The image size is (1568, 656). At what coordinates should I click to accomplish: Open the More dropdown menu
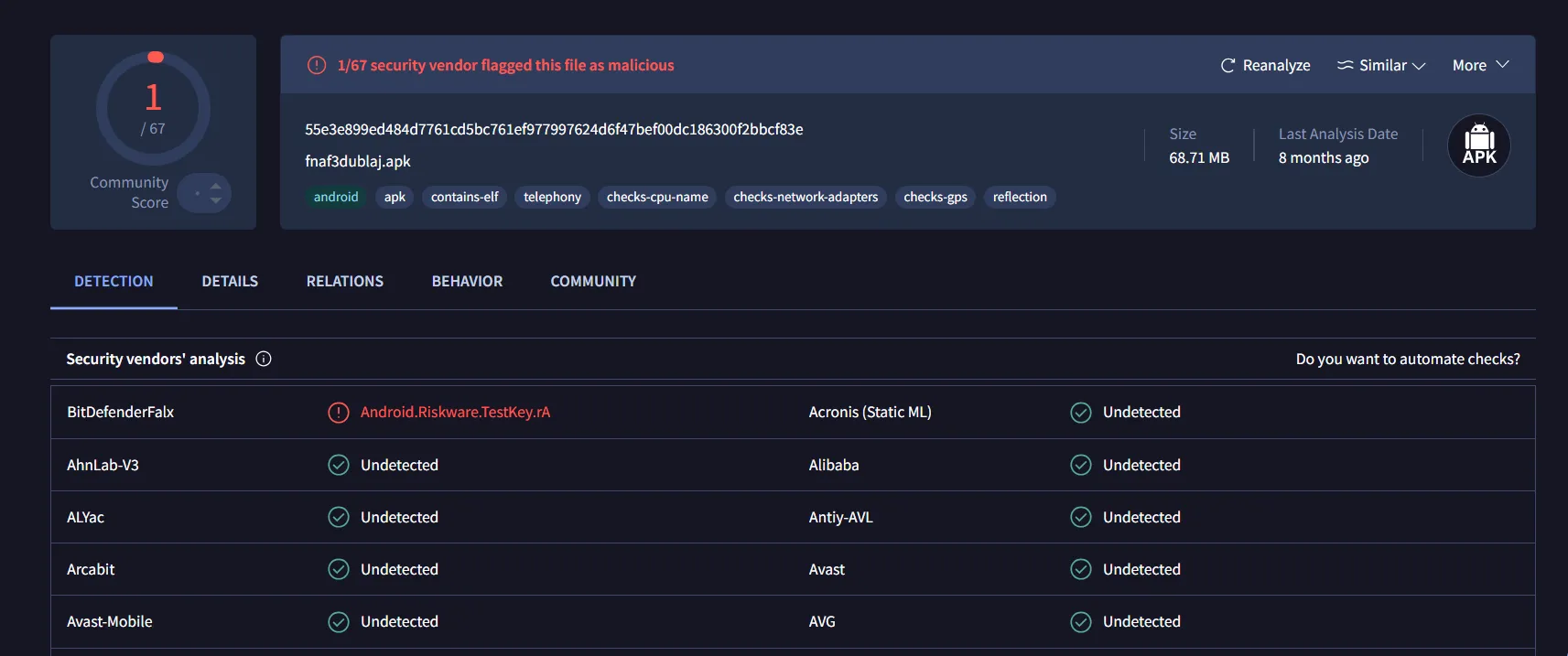point(1479,66)
